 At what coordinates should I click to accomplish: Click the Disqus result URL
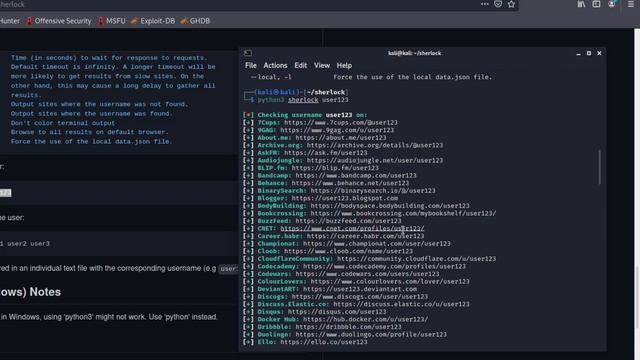[337, 311]
